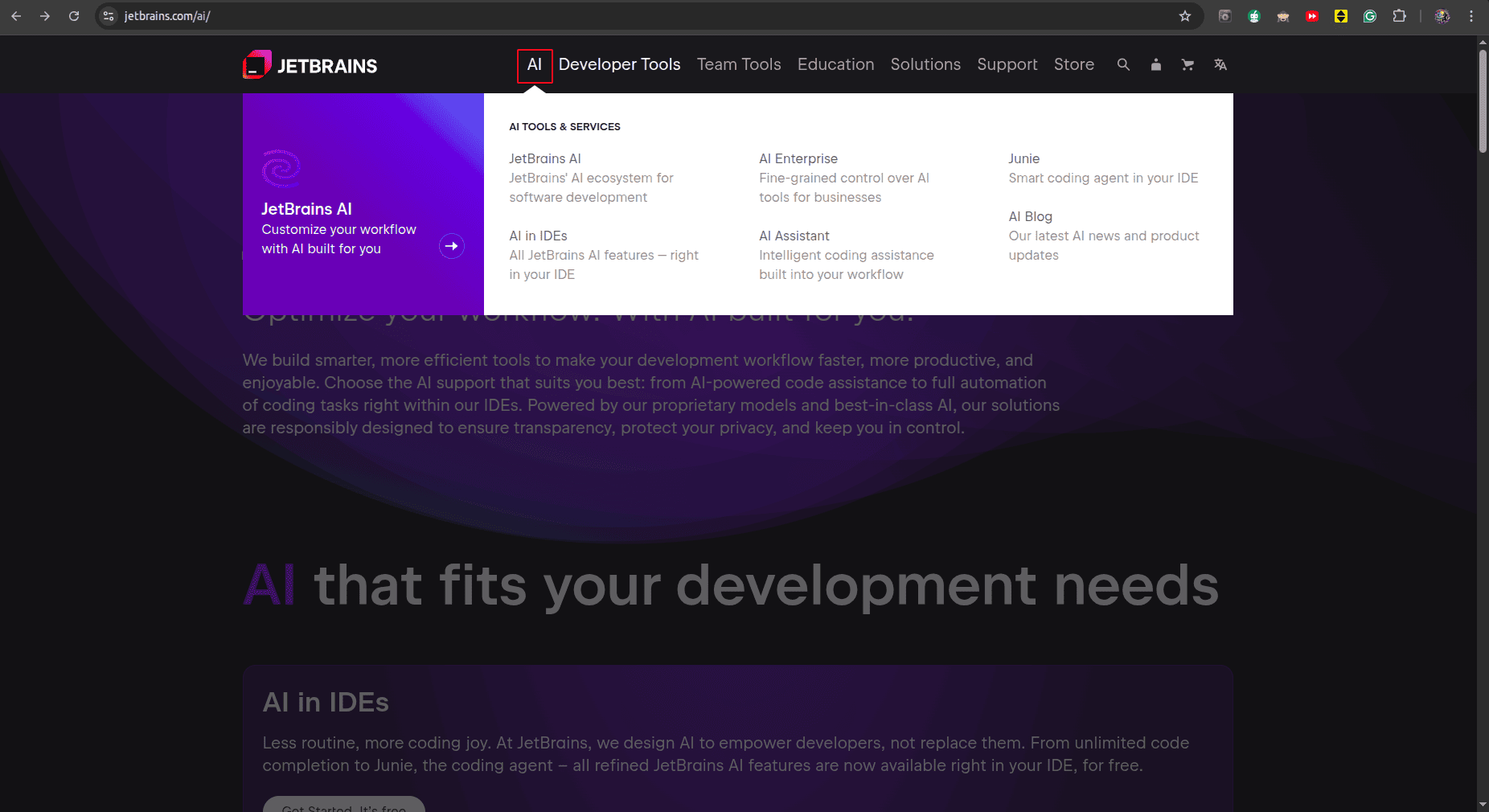Click the page vertical scrollbar
The width and height of the screenshot is (1489, 812).
(x=1483, y=101)
